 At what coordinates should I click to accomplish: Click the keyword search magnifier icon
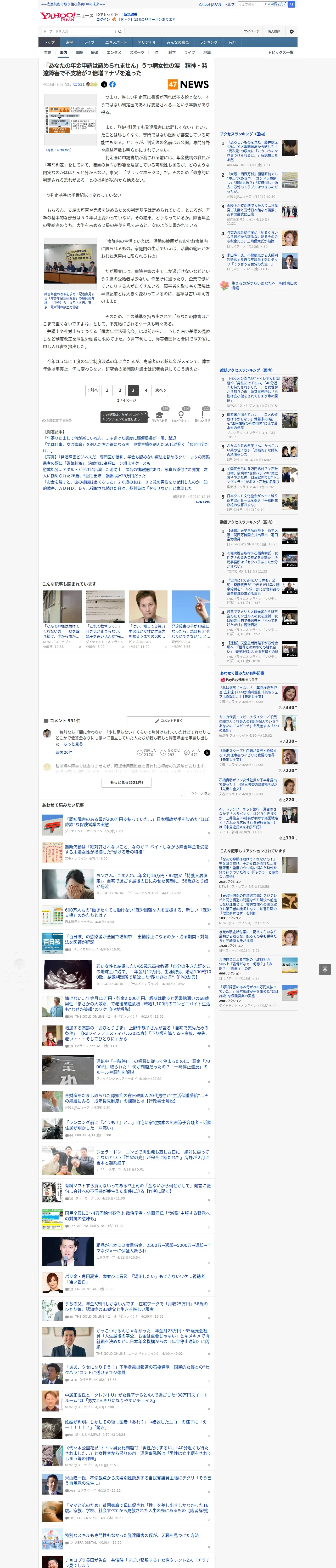coord(120,32)
